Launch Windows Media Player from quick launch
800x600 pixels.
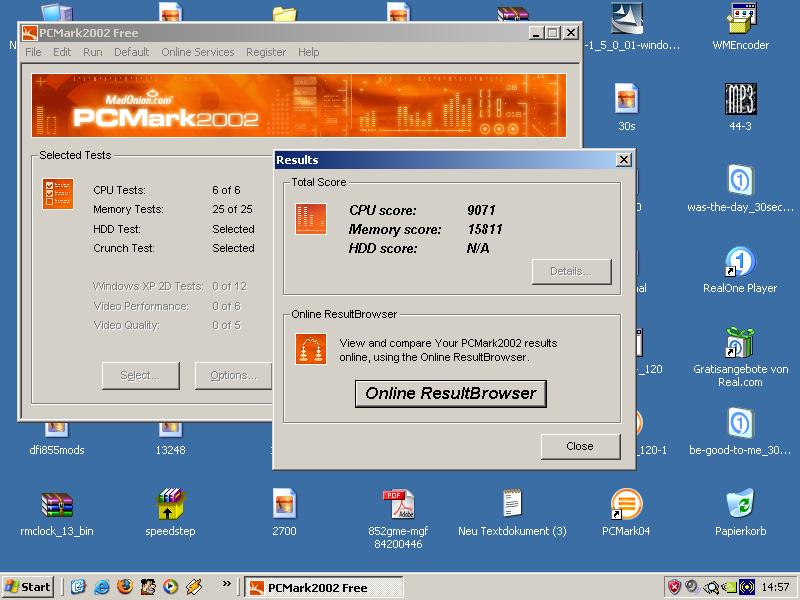tap(170, 587)
